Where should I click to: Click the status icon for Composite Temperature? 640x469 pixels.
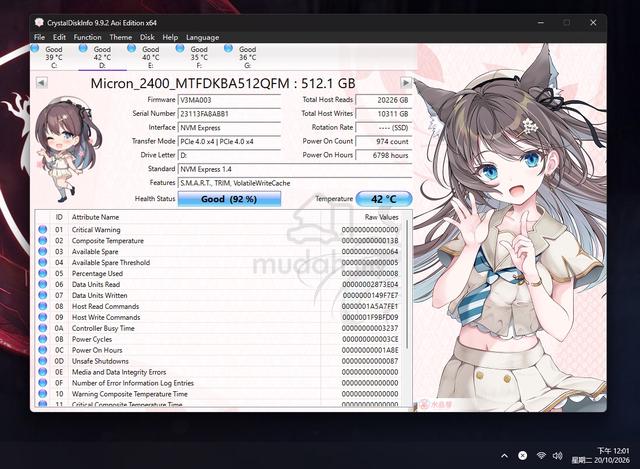point(42,240)
